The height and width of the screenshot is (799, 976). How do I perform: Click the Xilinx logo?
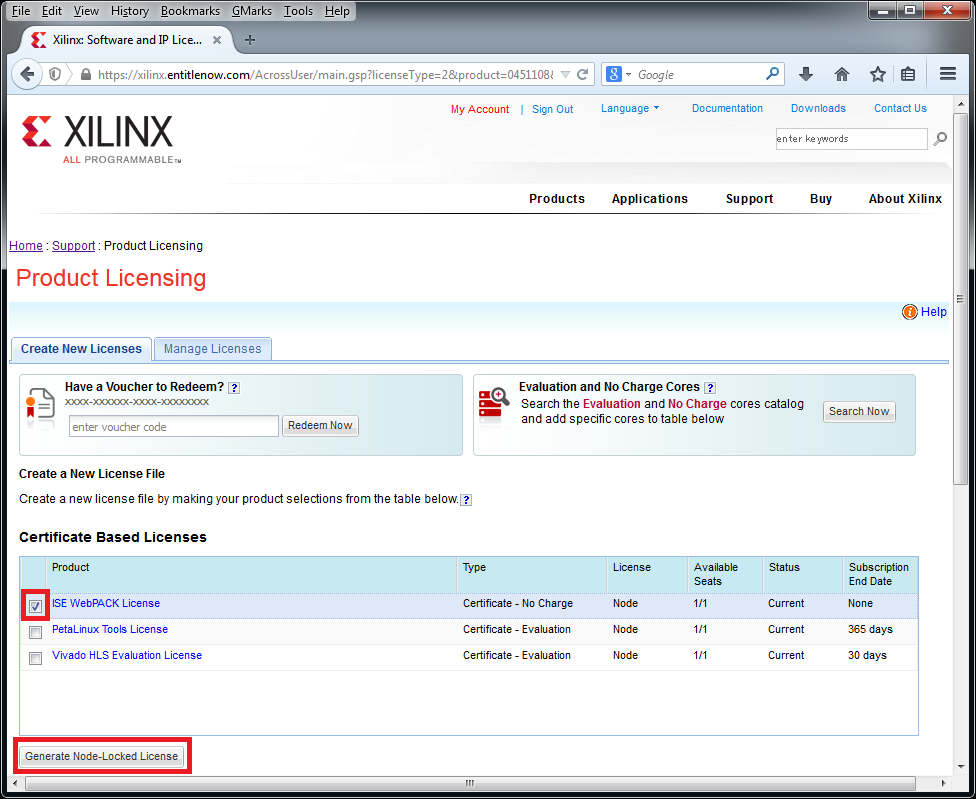click(x=101, y=139)
